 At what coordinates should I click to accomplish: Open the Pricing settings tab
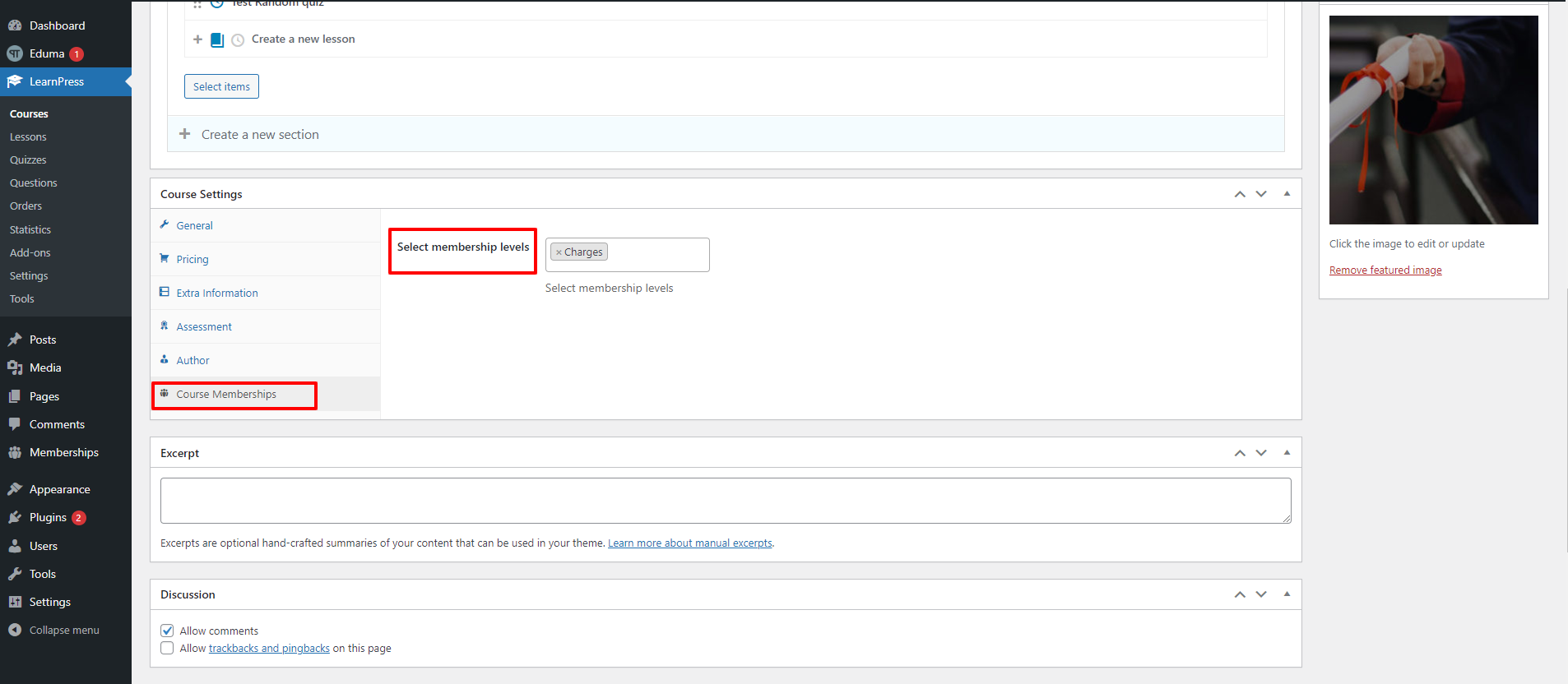click(x=266, y=259)
